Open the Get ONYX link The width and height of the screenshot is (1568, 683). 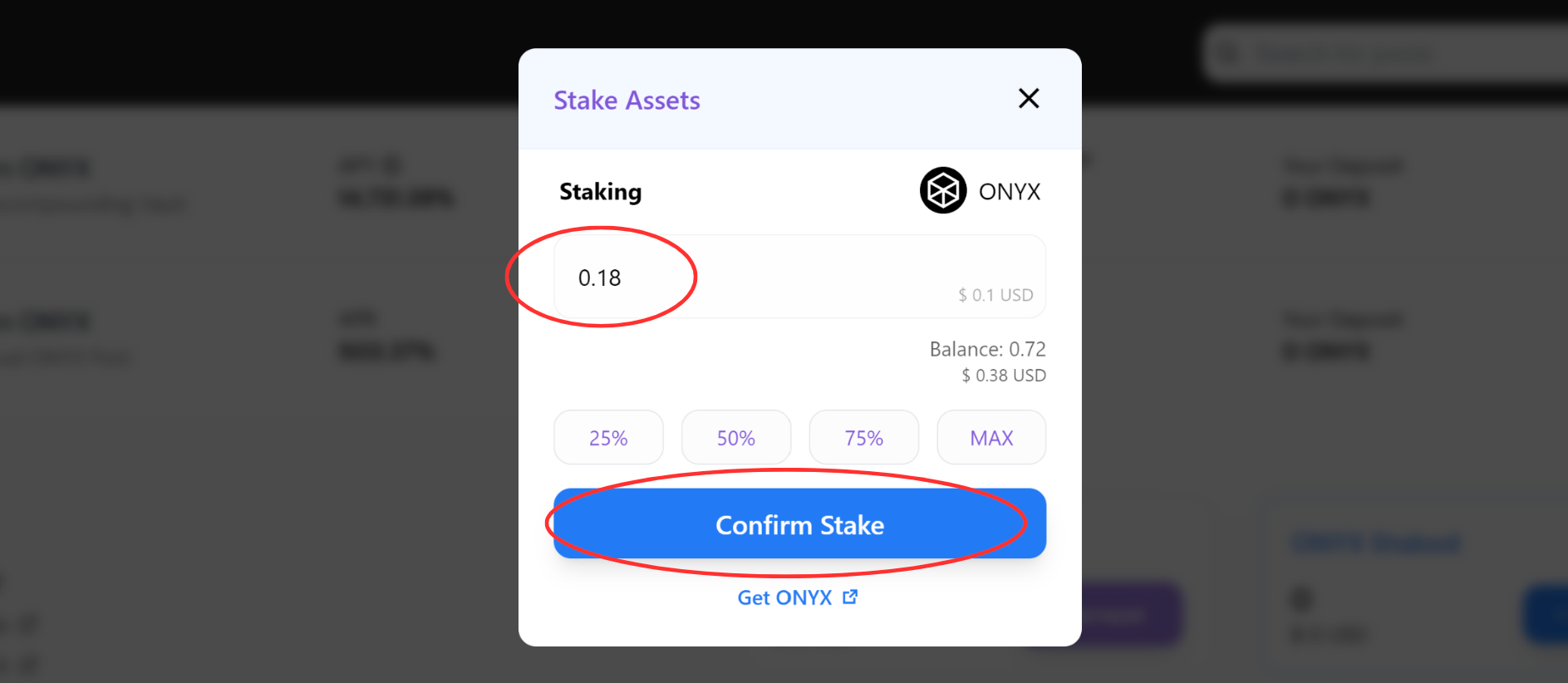tap(785, 597)
